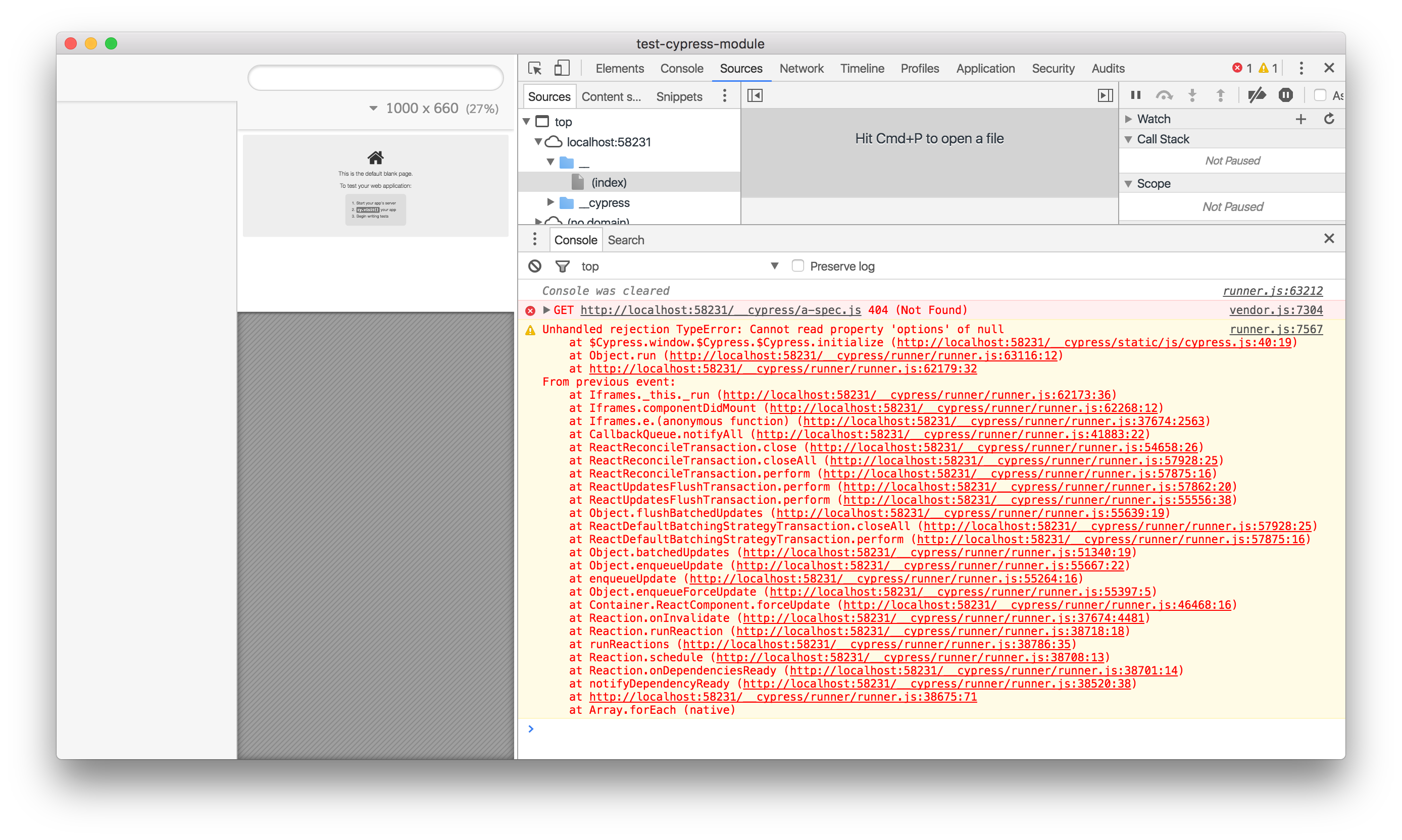Open the console filter icon
Viewport: 1402px width, 840px height.
tap(563, 266)
